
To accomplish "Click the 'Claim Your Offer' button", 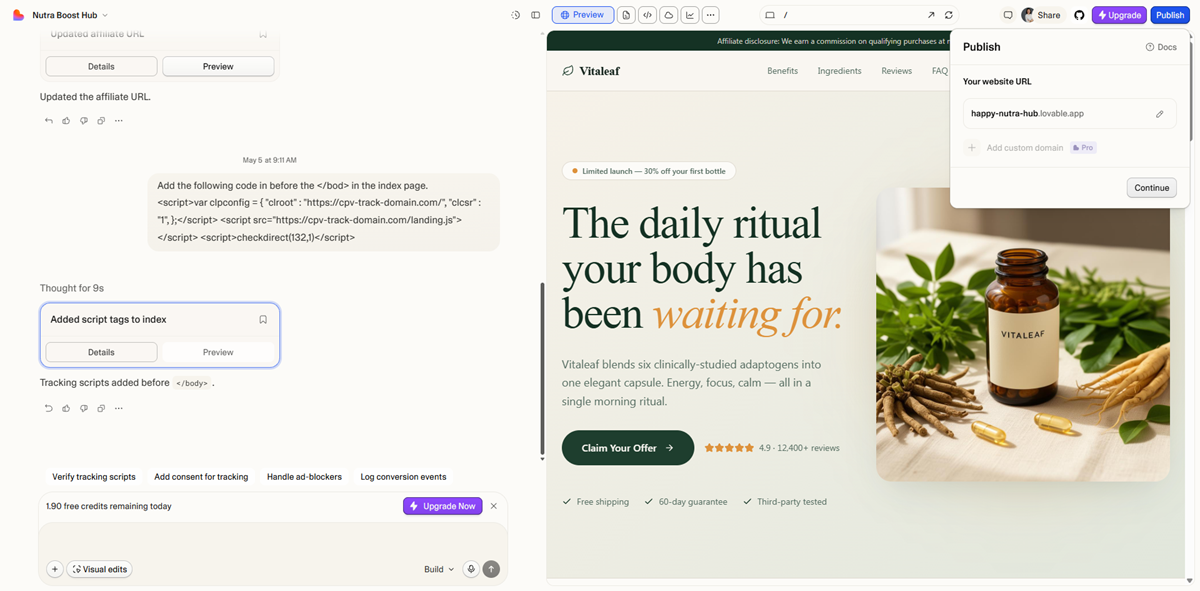I will (x=627, y=448).
